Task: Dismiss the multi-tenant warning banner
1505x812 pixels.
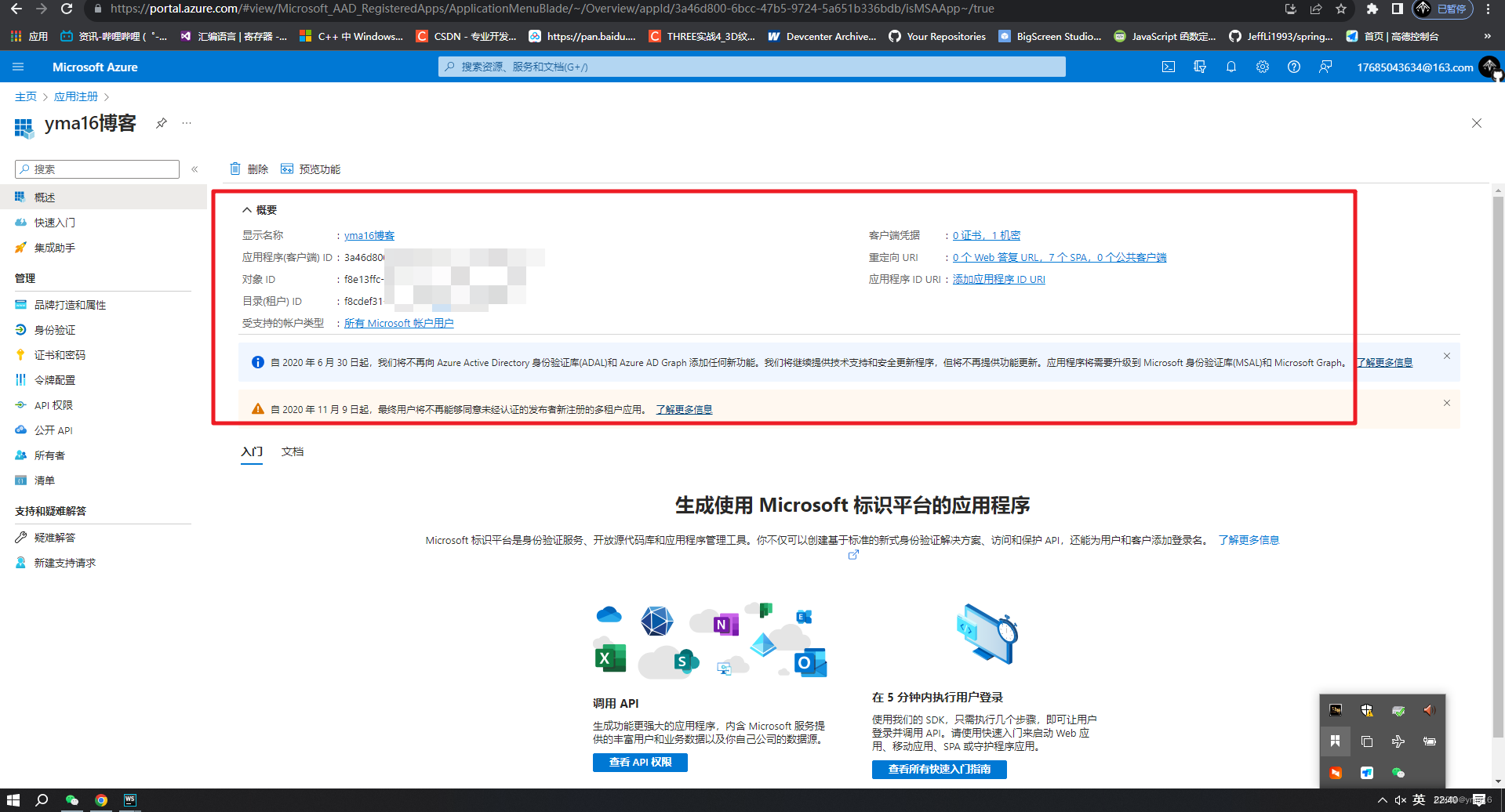Action: (x=1447, y=403)
